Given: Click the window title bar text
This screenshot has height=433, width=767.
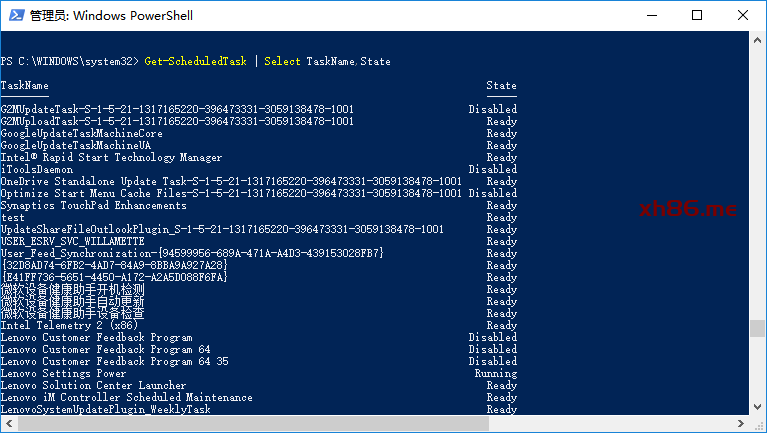Looking at the screenshot, I should pyautogui.click(x=111, y=16).
